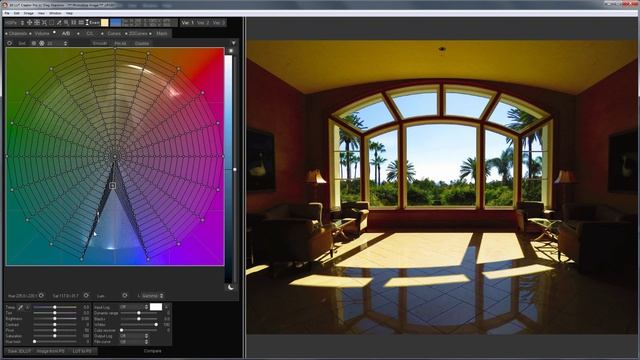Reset Sat with its circular icon
Viewport: 640px width, 360px height.
pyautogui.click(x=86, y=296)
